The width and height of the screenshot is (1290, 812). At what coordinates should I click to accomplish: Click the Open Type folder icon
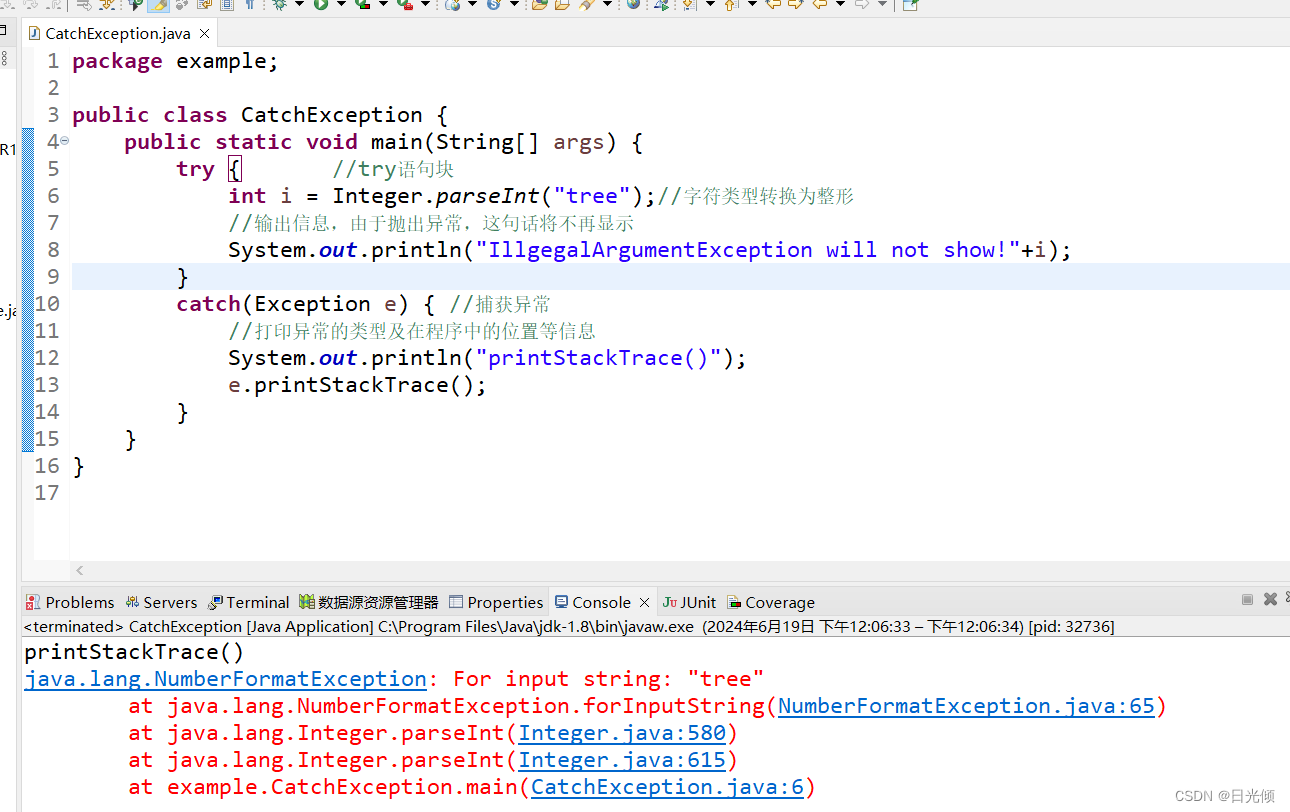coord(539,5)
